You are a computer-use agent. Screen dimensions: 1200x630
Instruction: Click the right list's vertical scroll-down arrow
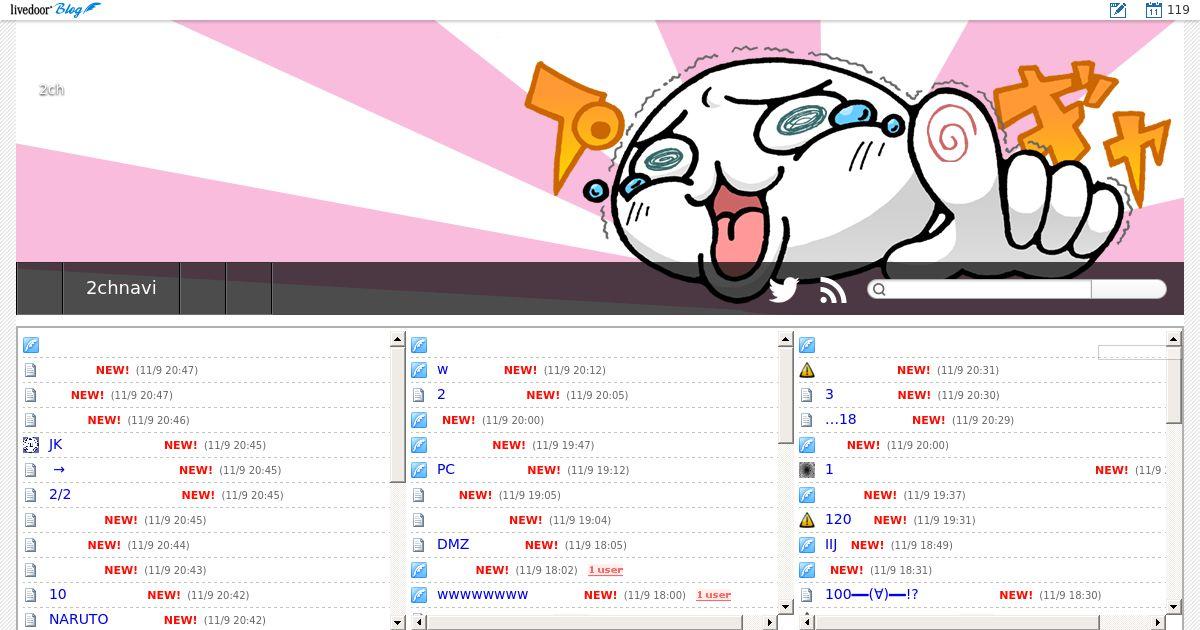tap(1173, 606)
